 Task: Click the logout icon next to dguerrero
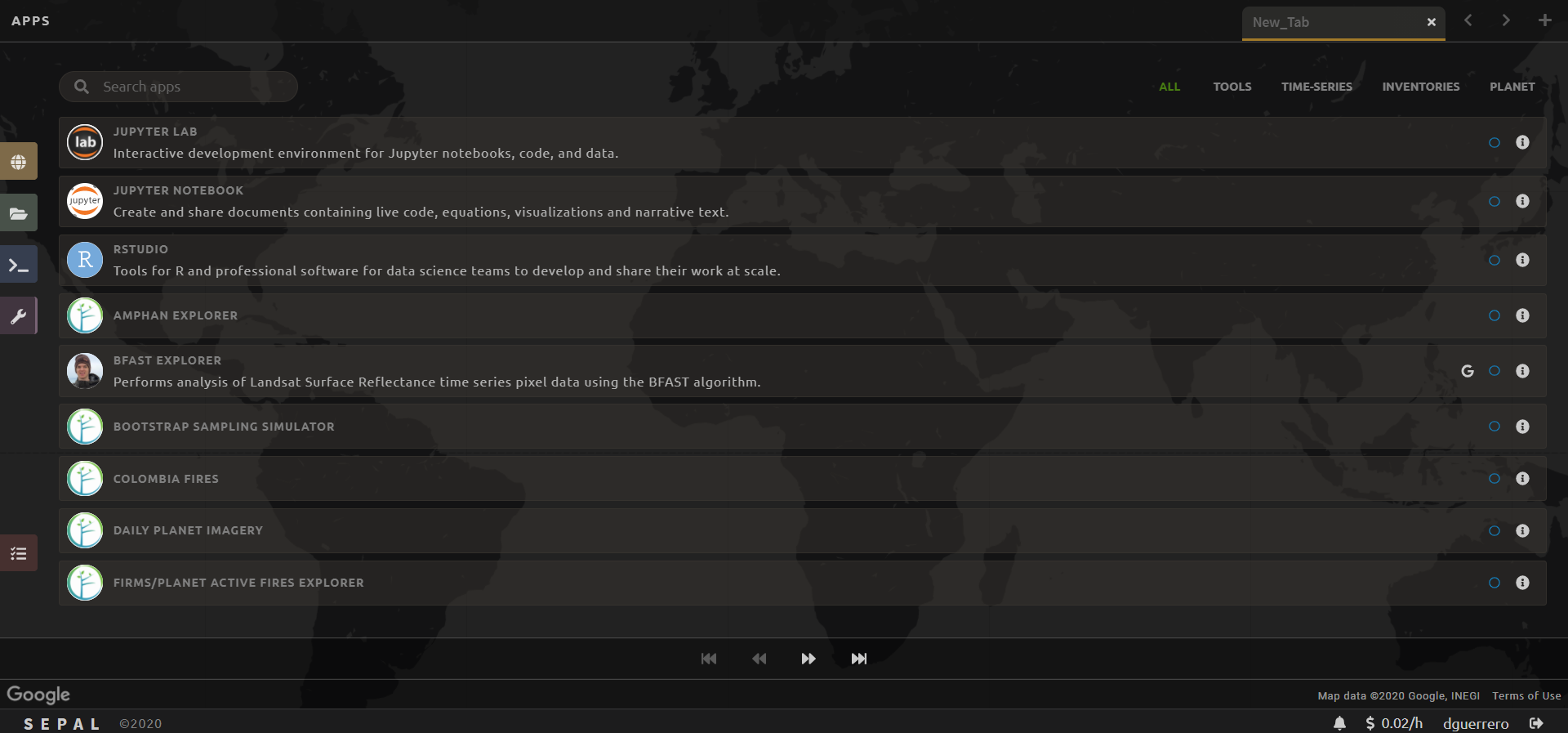pyautogui.click(x=1536, y=723)
